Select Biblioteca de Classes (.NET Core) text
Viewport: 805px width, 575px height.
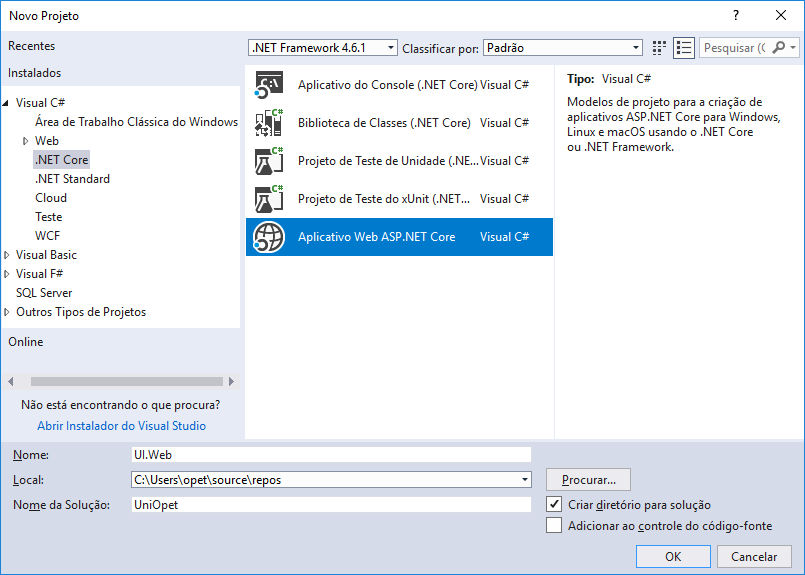[x=384, y=123]
